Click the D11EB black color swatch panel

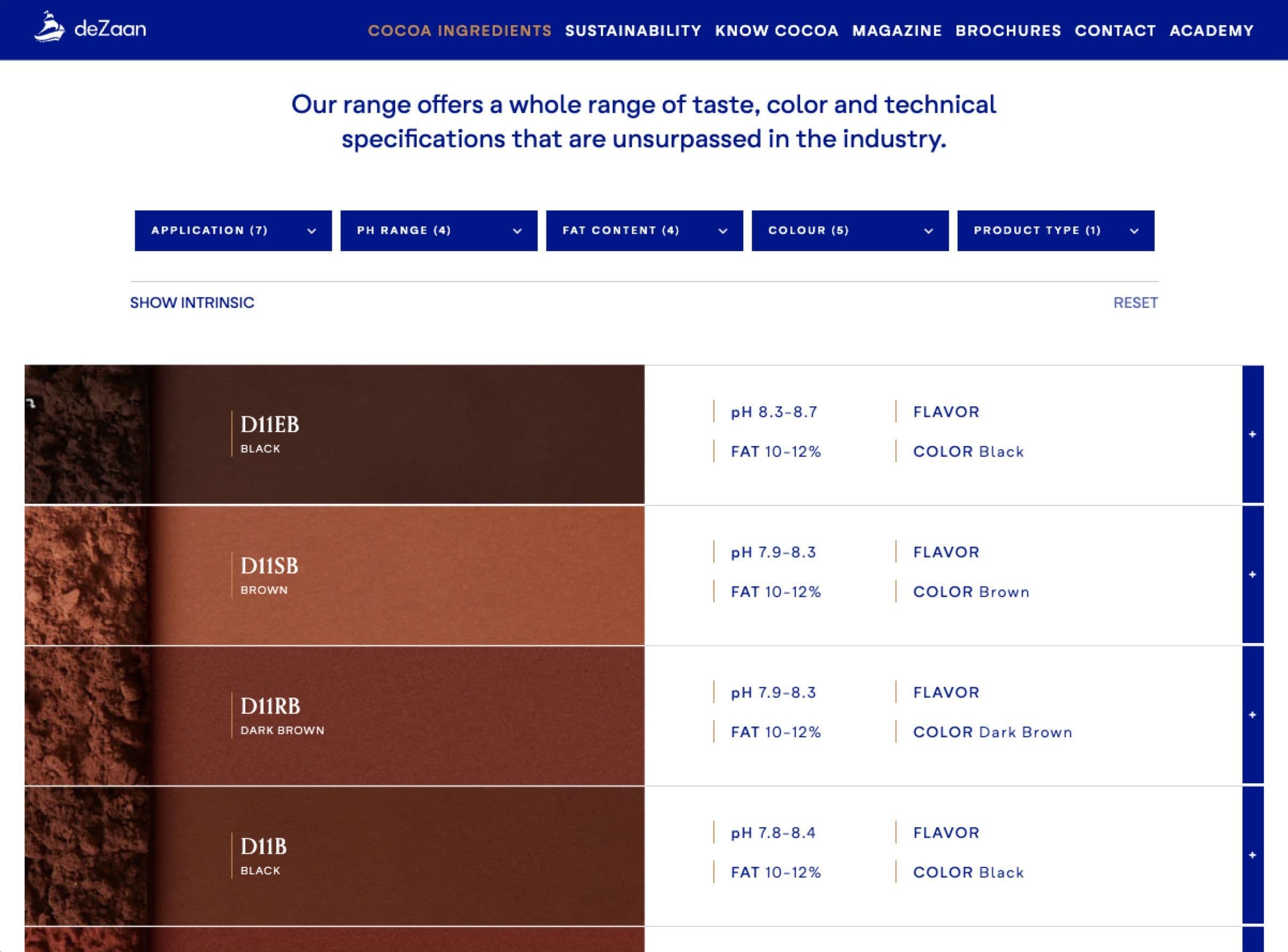pos(397,435)
